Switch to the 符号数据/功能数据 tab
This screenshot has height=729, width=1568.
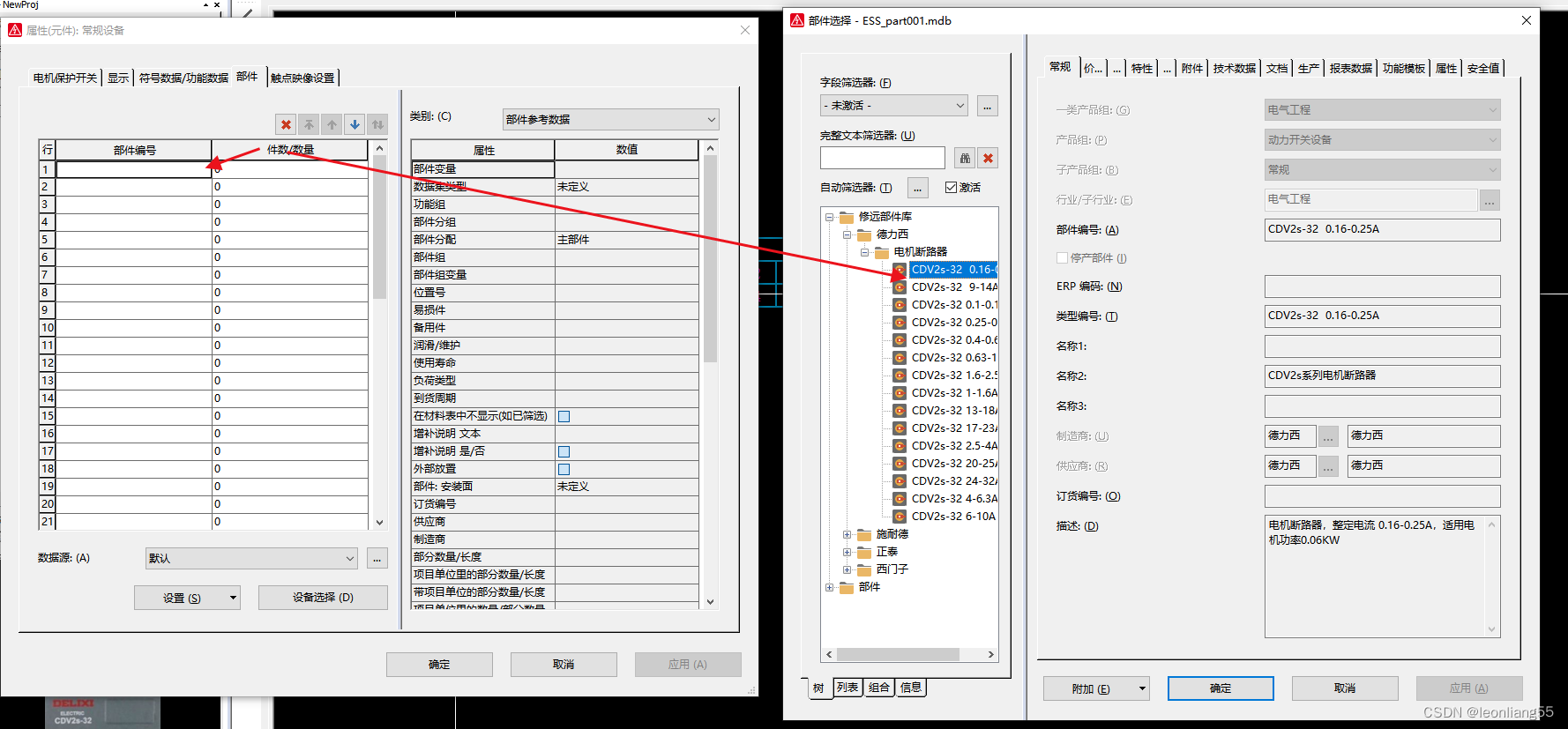click(x=183, y=78)
